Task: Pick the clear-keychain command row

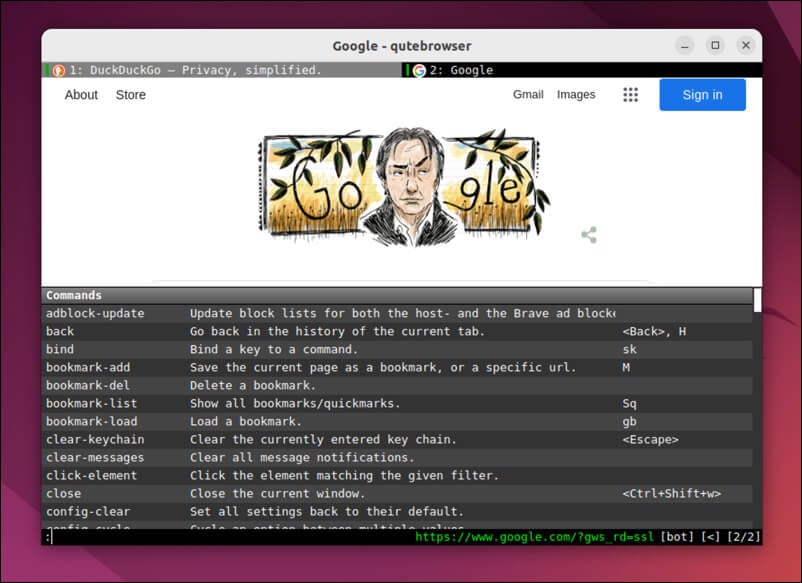Action: (x=95, y=440)
